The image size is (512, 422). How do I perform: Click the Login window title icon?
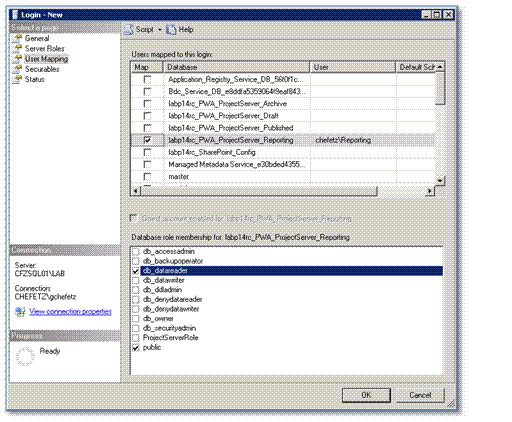[x=15, y=15]
